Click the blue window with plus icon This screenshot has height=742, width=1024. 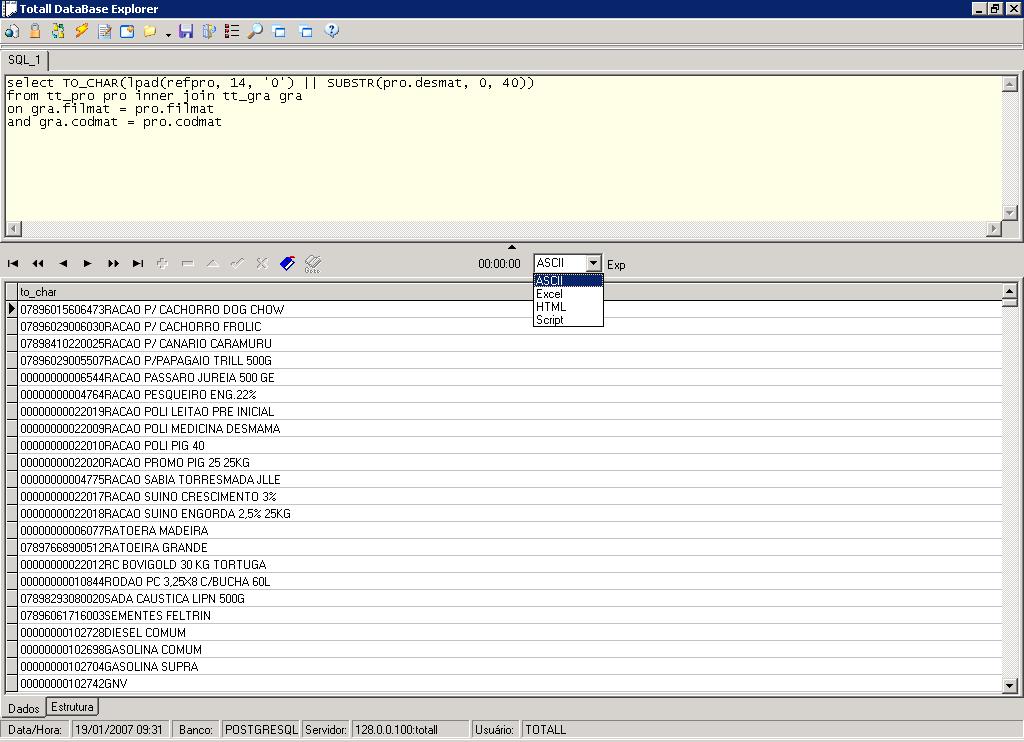point(127,31)
